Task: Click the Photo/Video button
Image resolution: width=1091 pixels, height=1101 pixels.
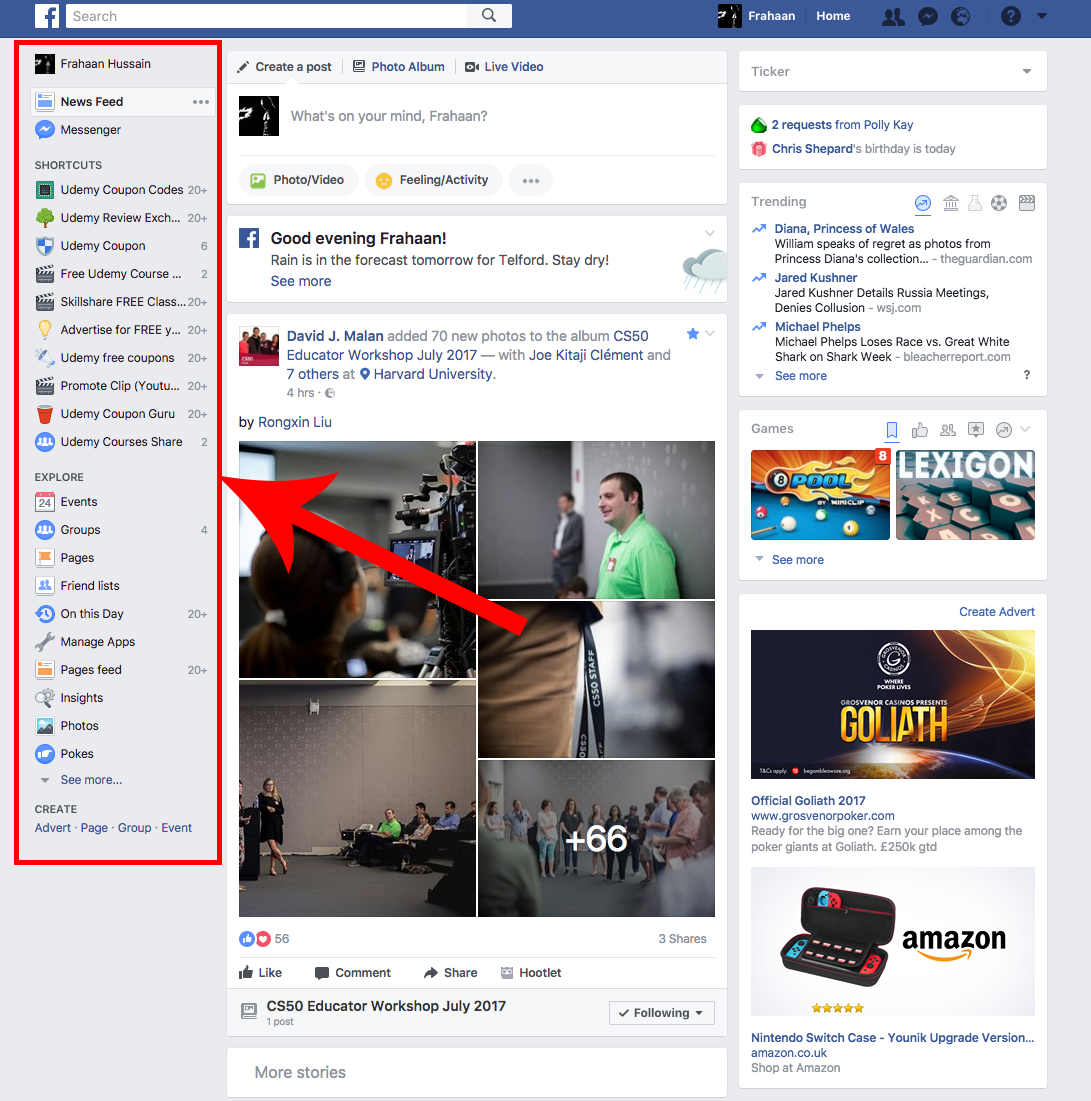Action: (x=298, y=180)
